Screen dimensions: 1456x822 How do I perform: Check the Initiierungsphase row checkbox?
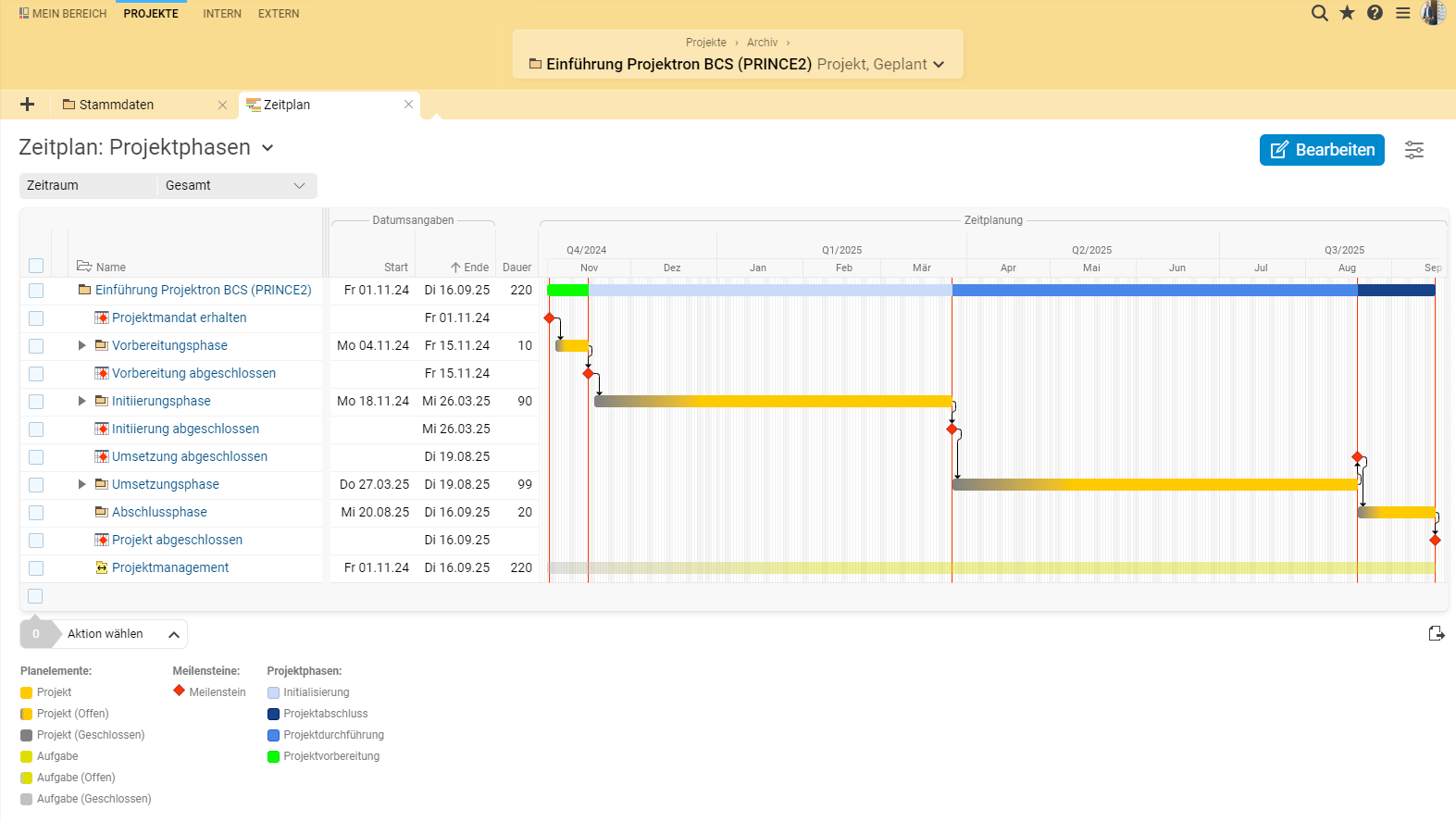pos(36,402)
